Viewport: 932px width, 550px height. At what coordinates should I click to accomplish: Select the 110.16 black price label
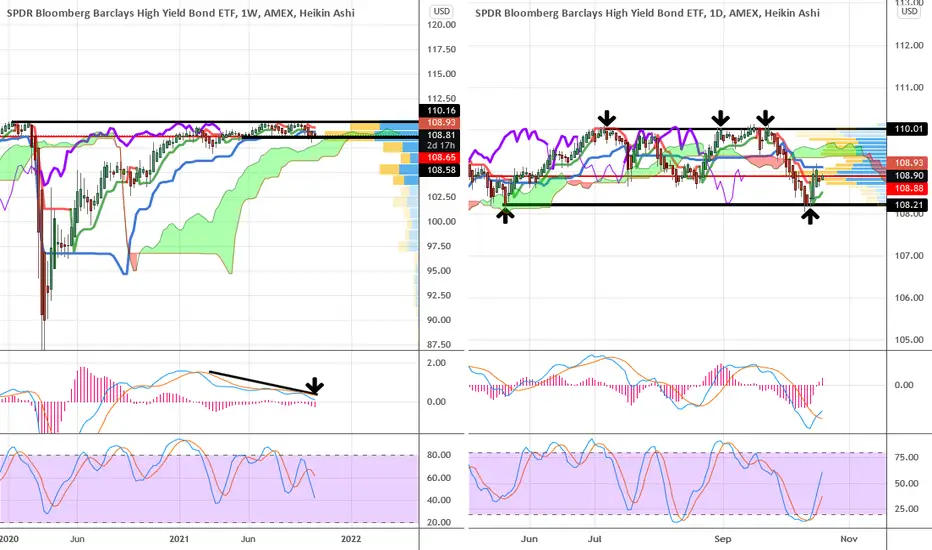click(439, 110)
